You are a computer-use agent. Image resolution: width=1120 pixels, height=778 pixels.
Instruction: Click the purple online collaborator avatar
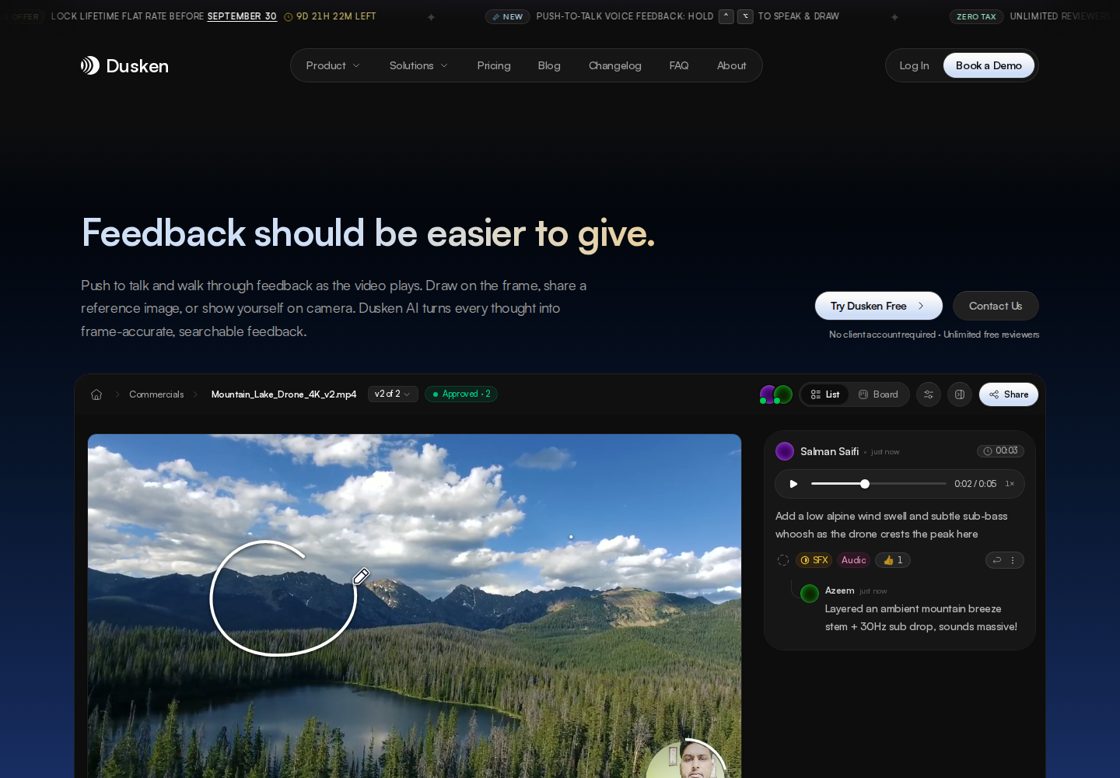(768, 394)
